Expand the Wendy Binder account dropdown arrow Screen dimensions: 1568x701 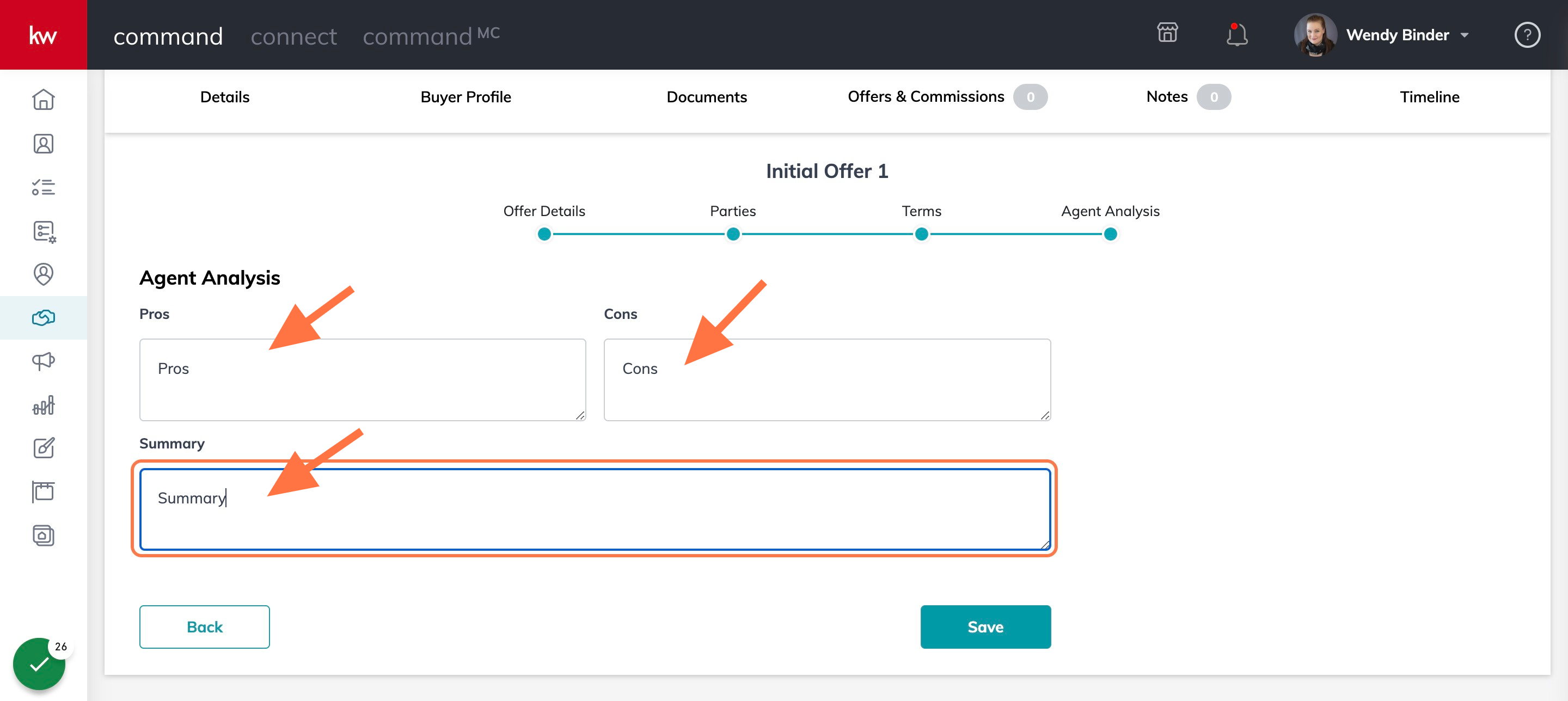tap(1464, 35)
